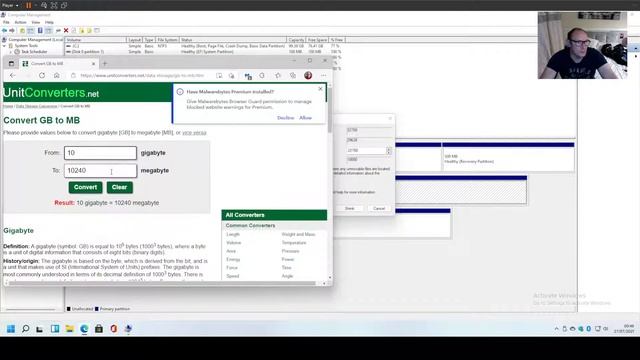Viewport: 640px width, 360px height.
Task: Open the Length converter link
Action: coord(233,234)
